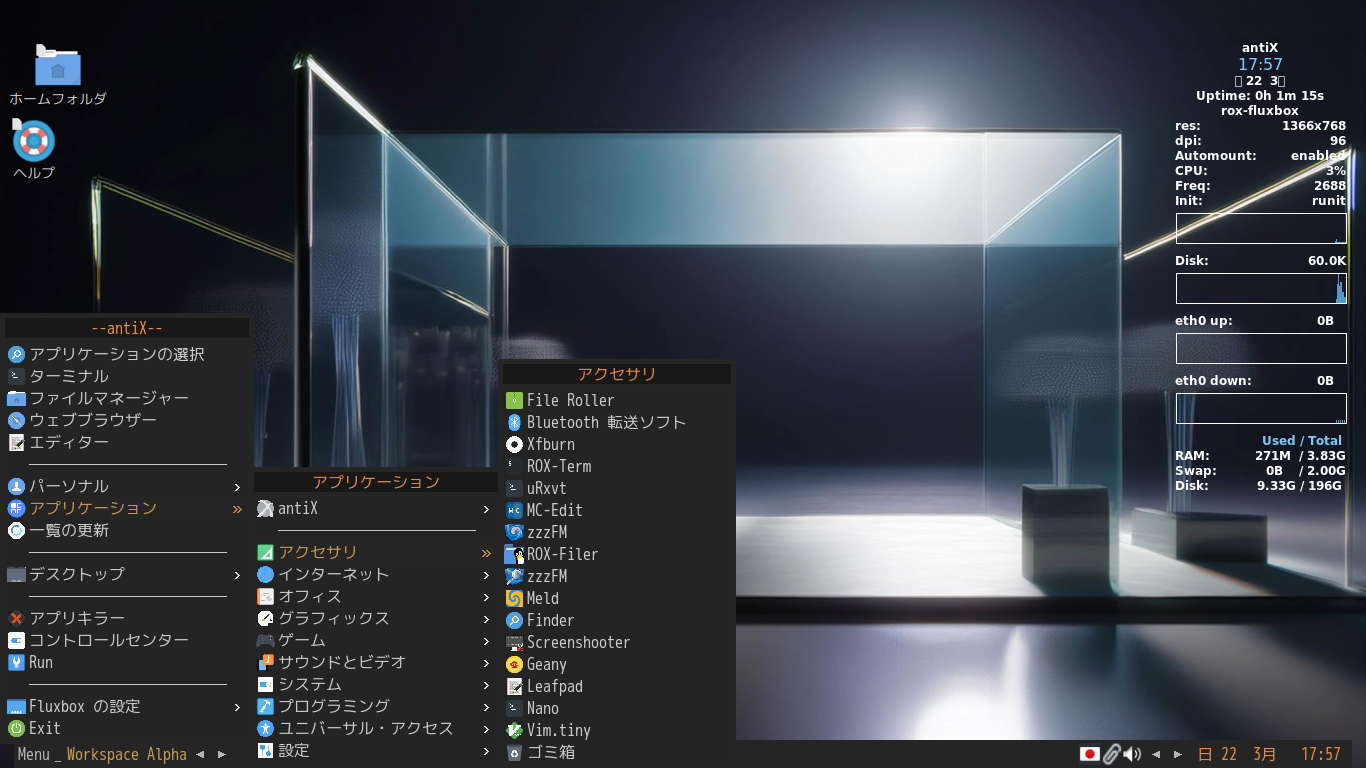1366x768 pixels.
Task: Expand the オフィス submenu arrow
Action: (486, 597)
